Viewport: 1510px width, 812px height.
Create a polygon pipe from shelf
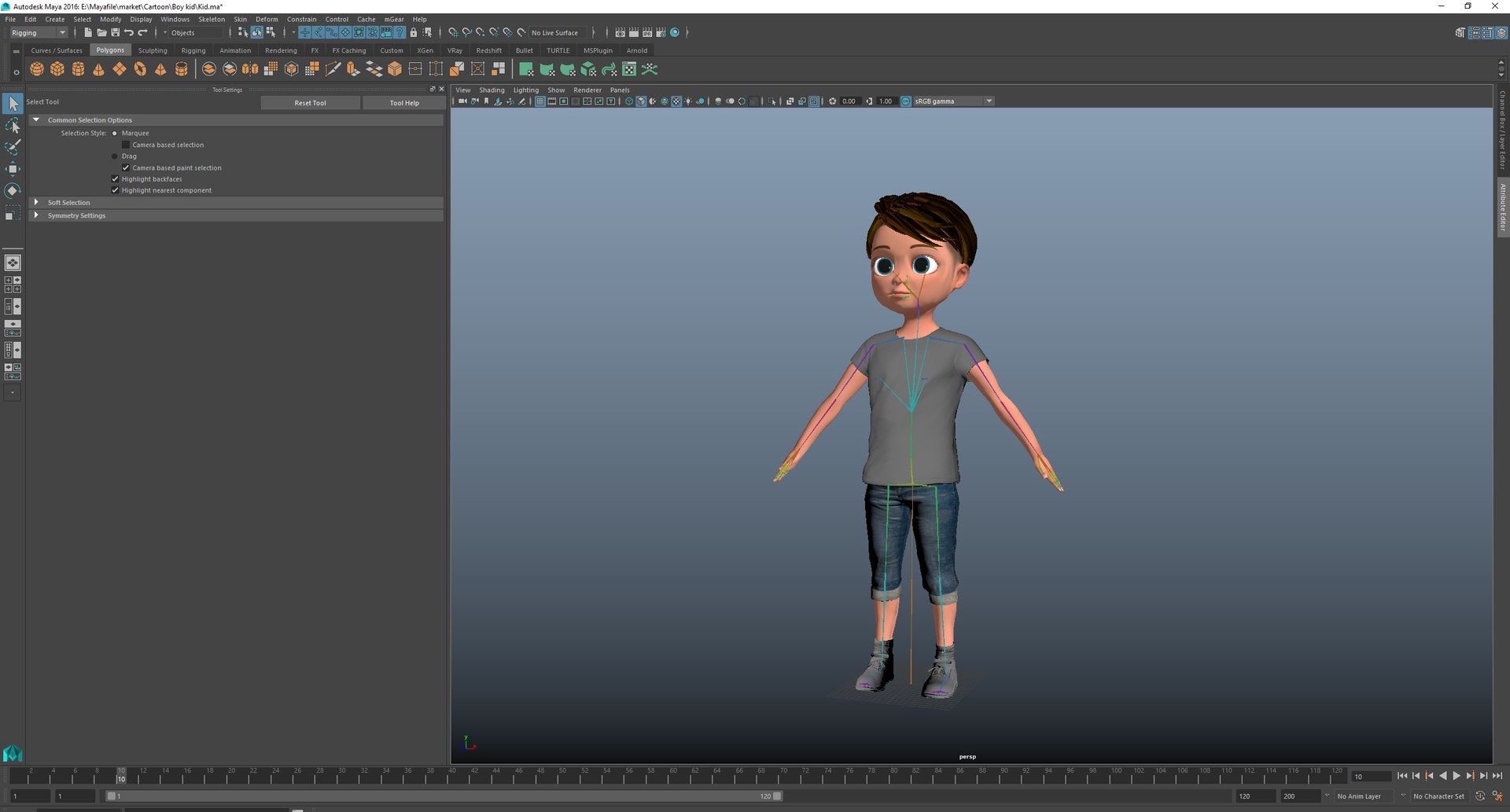[181, 69]
